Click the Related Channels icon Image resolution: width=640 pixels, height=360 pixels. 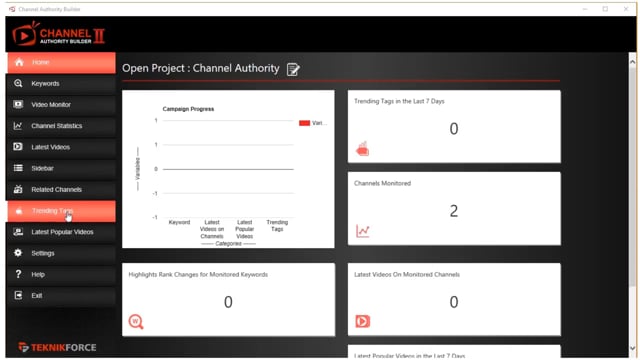click(18, 189)
